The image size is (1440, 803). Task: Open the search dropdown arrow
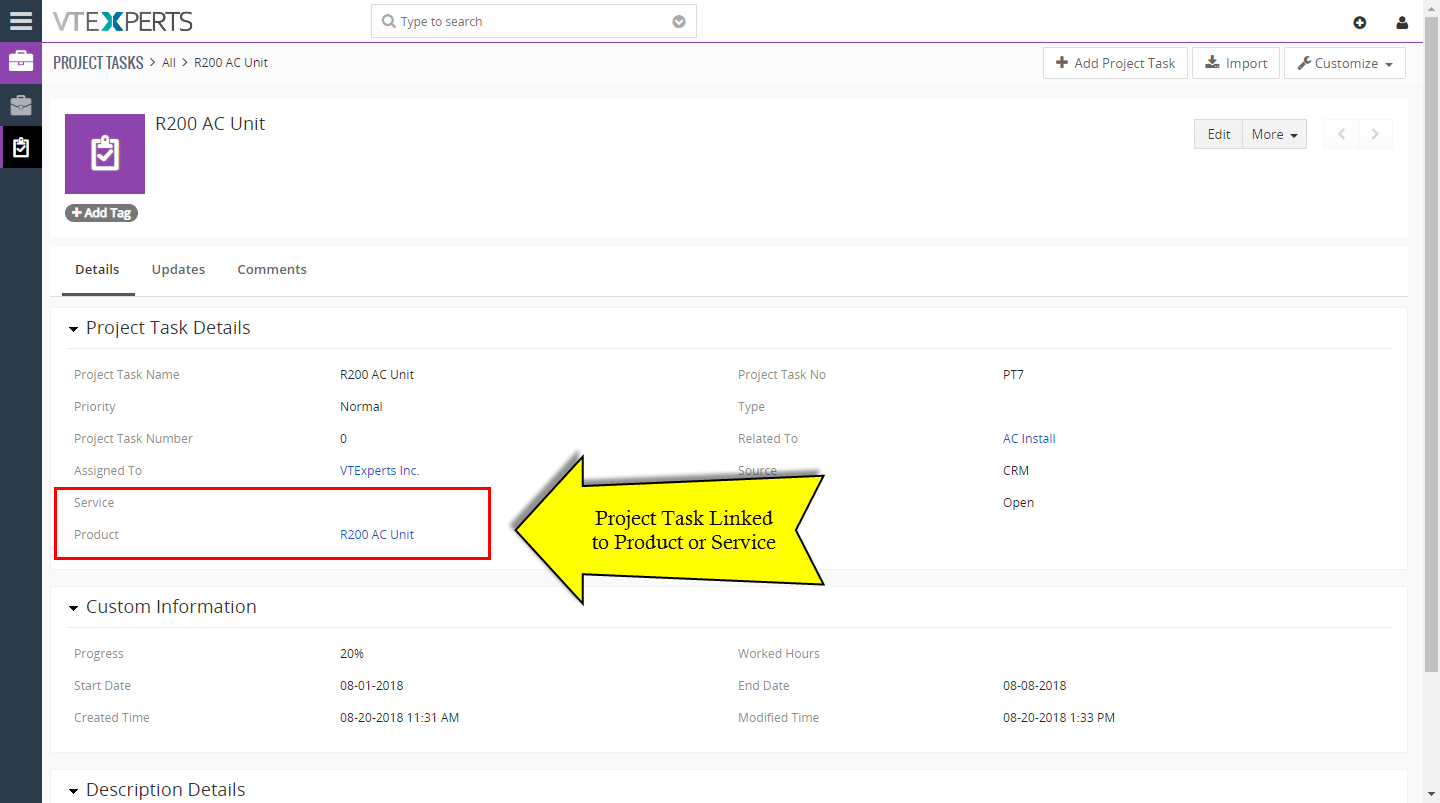(679, 22)
